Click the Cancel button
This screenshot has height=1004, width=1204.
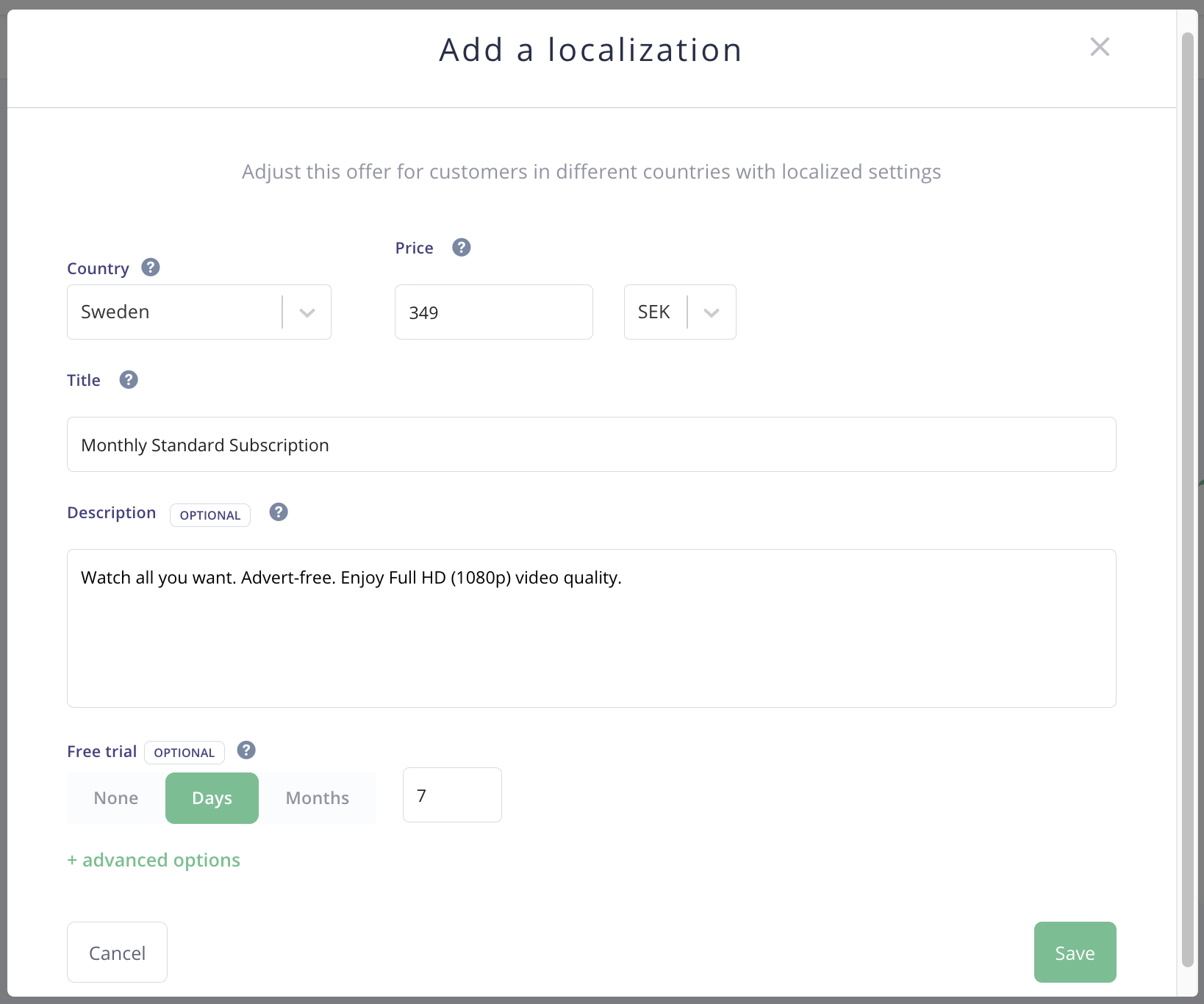117,953
